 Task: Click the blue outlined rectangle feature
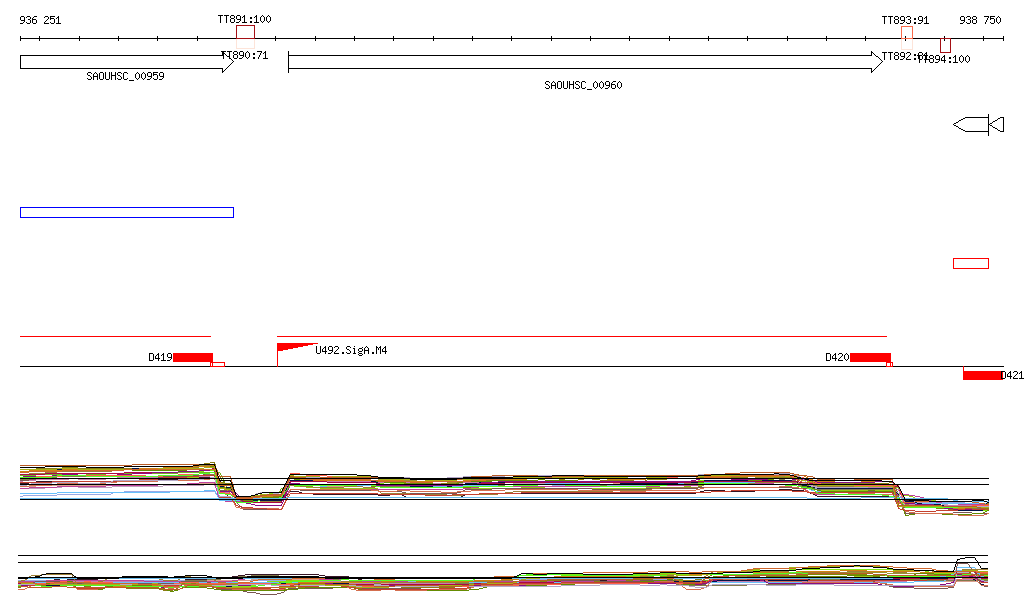tap(126, 212)
